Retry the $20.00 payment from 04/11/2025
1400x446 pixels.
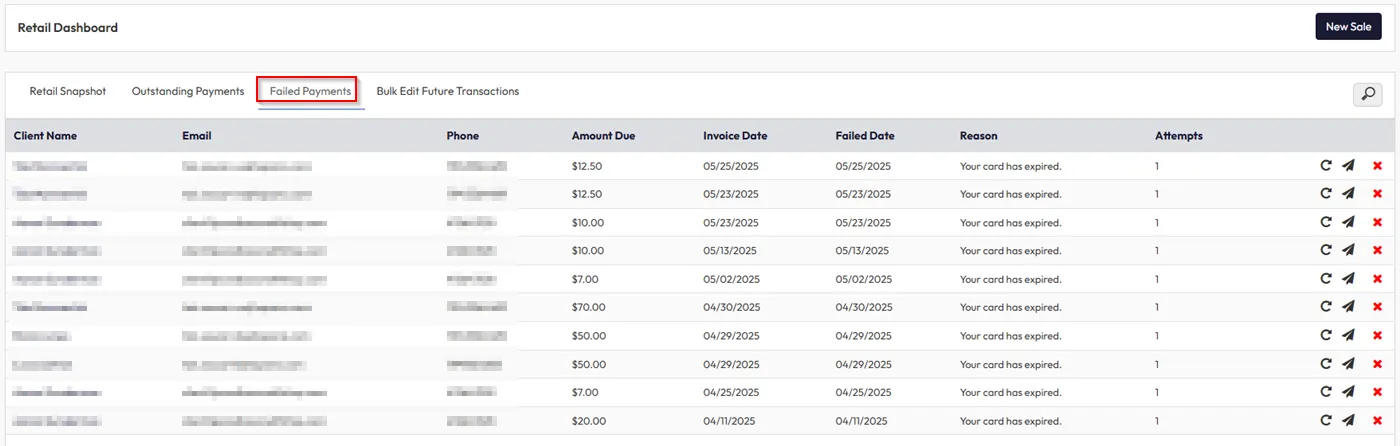point(1325,421)
